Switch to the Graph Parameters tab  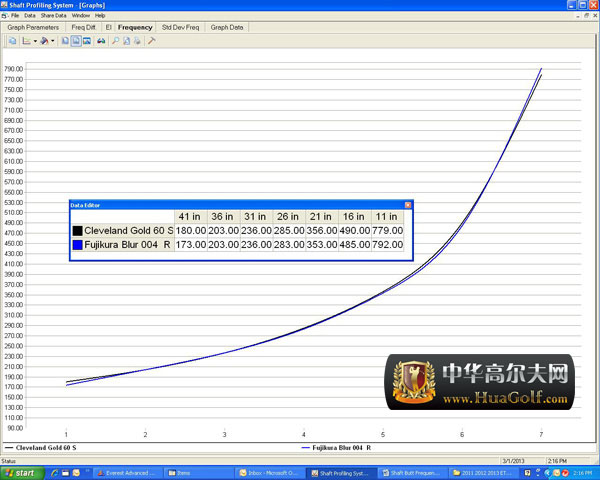[32, 27]
